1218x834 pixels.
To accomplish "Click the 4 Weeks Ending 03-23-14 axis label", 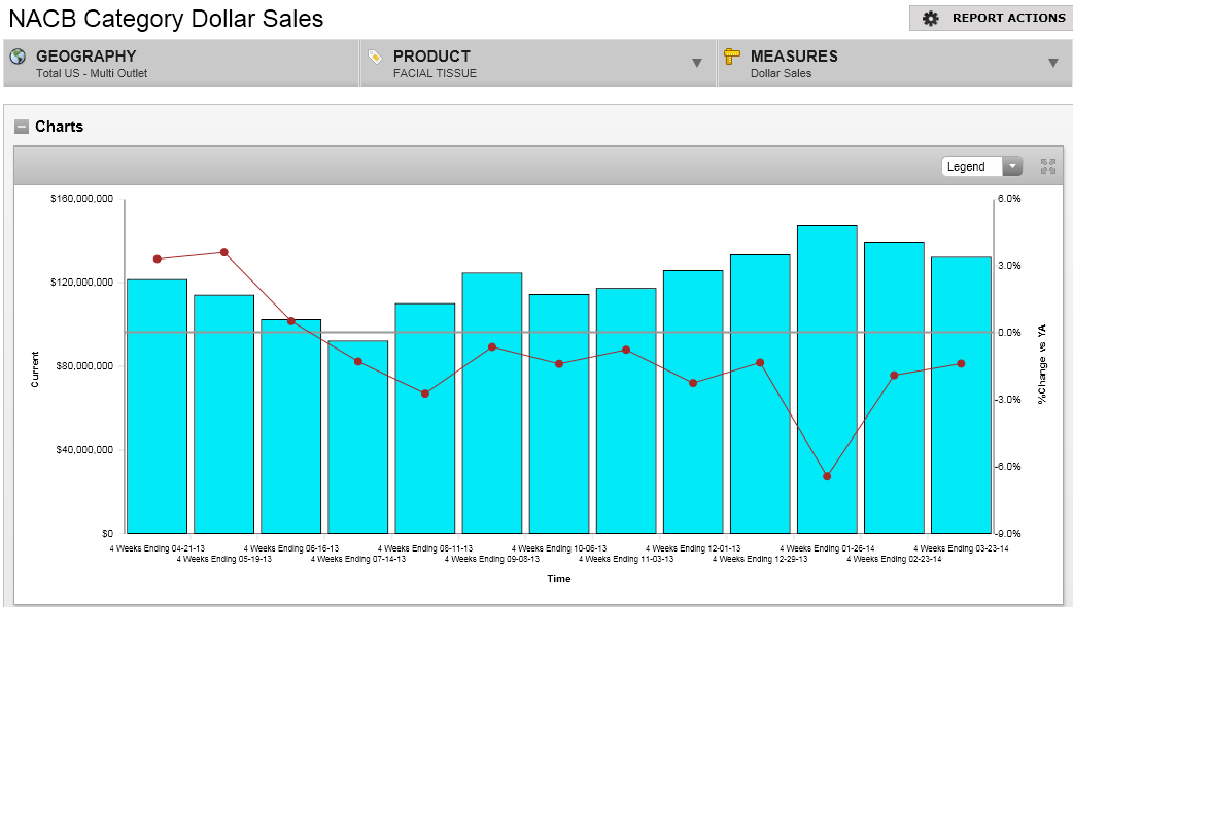I will point(961,548).
